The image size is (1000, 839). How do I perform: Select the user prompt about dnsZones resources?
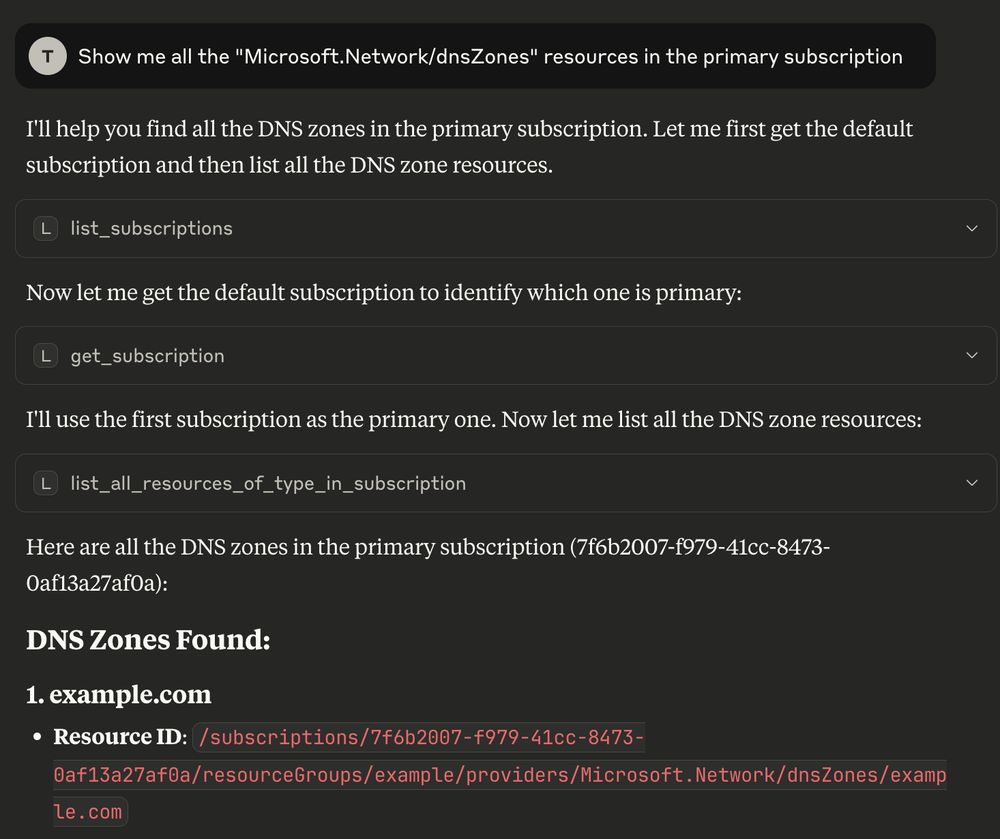point(490,56)
